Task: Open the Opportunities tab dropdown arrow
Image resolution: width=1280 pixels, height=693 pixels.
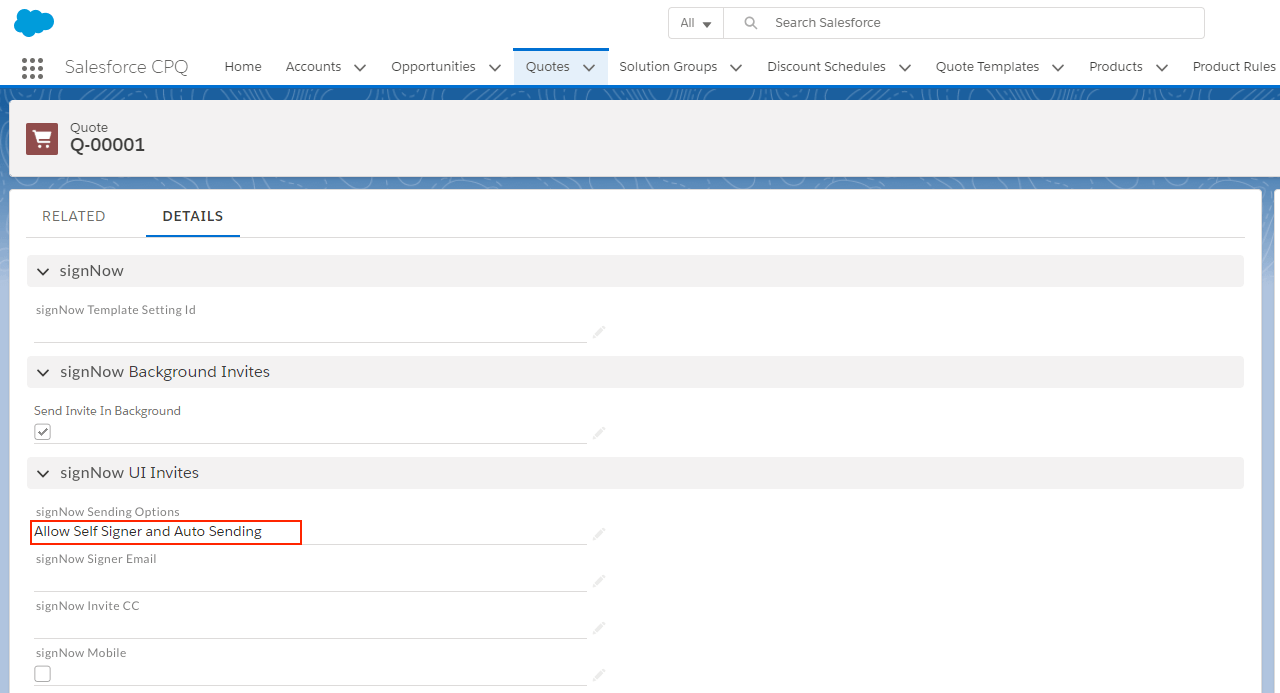Action: coord(495,68)
